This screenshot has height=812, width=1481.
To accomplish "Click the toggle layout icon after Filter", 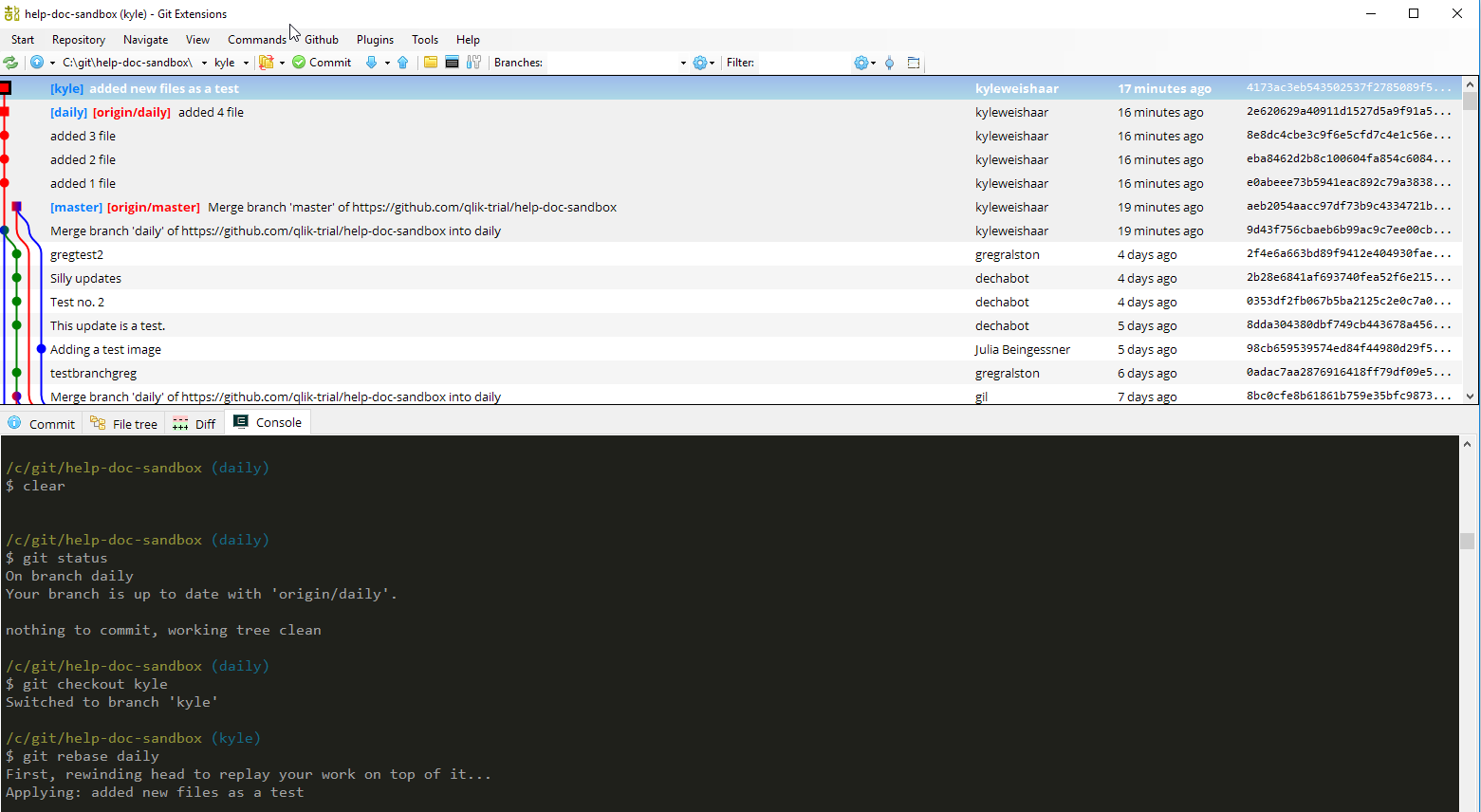I will click(x=914, y=63).
